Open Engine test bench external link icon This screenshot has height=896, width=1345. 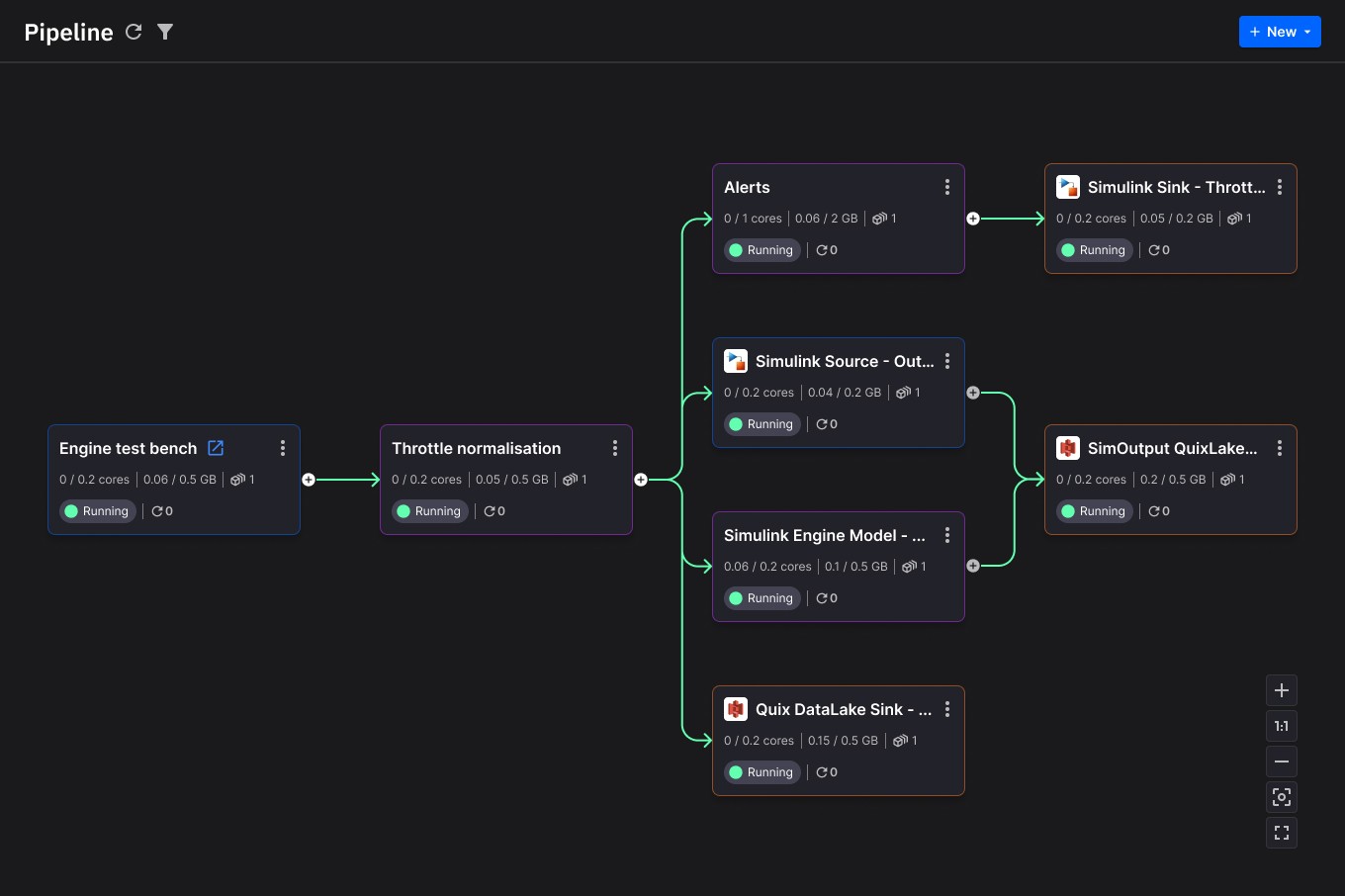point(216,448)
